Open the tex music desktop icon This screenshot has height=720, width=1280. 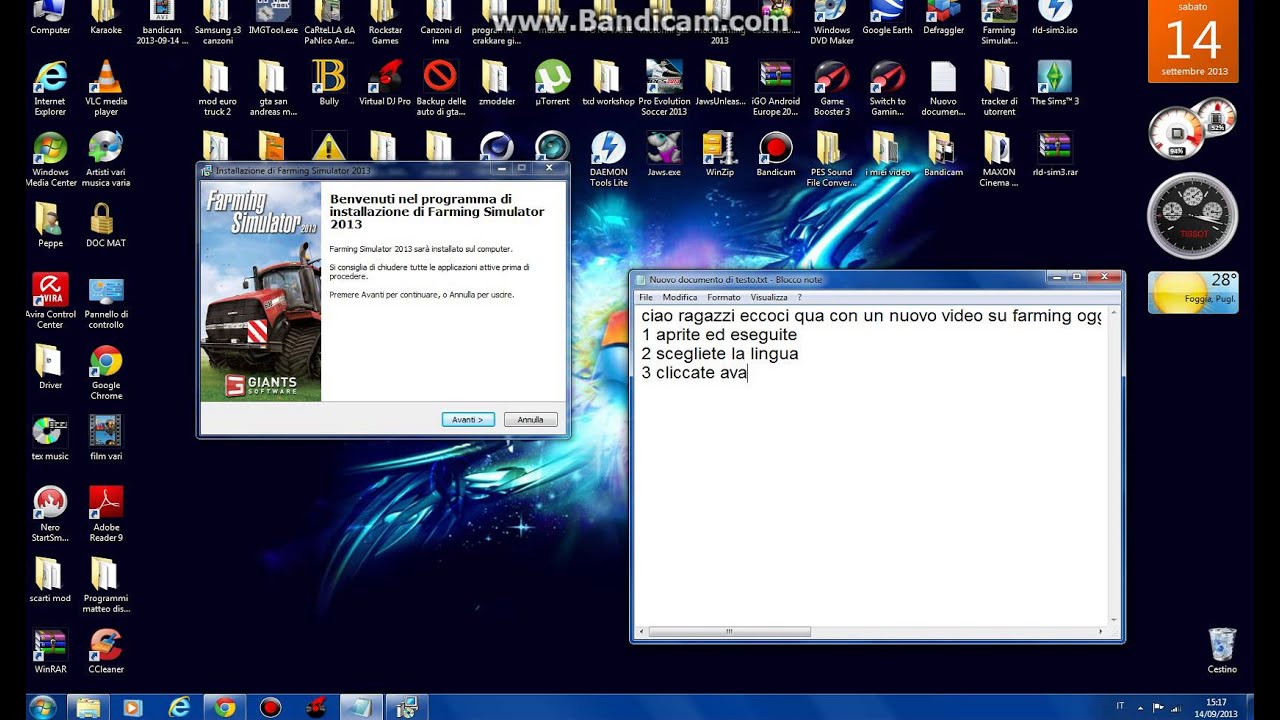click(50, 438)
